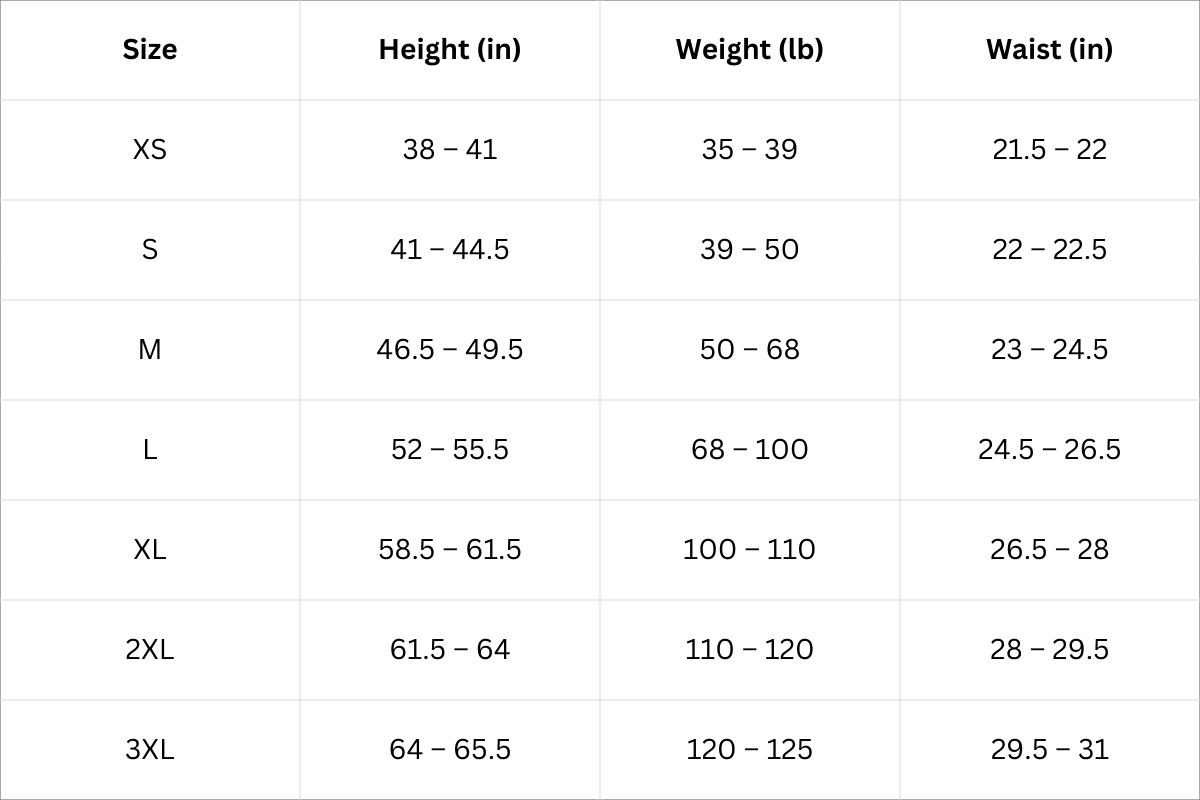The image size is (1200, 800).
Task: Click the Height (in) column header
Action: tap(450, 49)
